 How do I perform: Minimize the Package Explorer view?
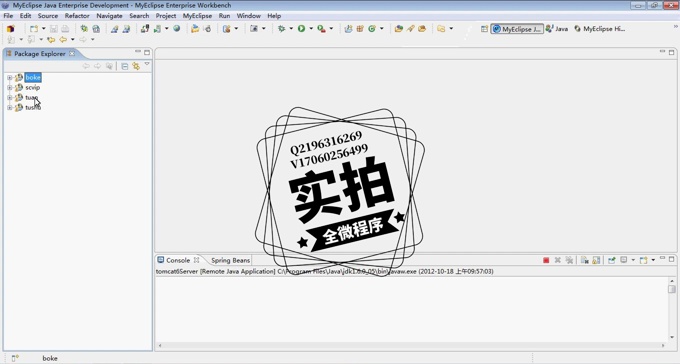137,52
